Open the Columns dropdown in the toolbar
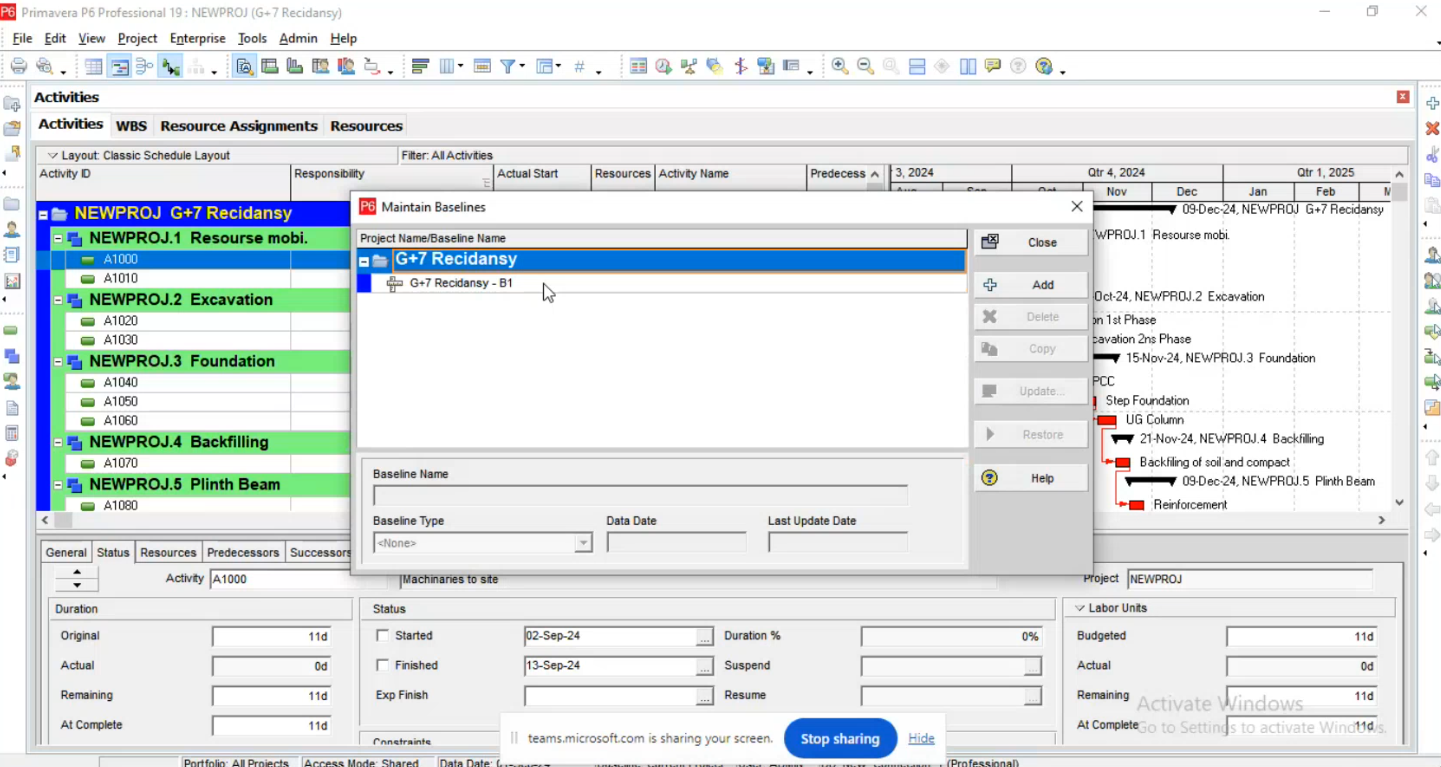 point(452,67)
